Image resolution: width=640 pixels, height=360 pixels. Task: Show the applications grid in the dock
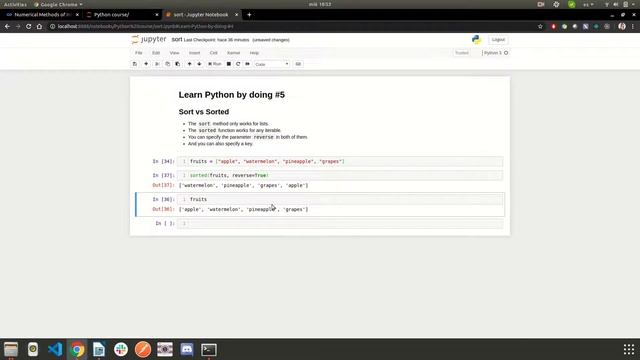click(629, 349)
